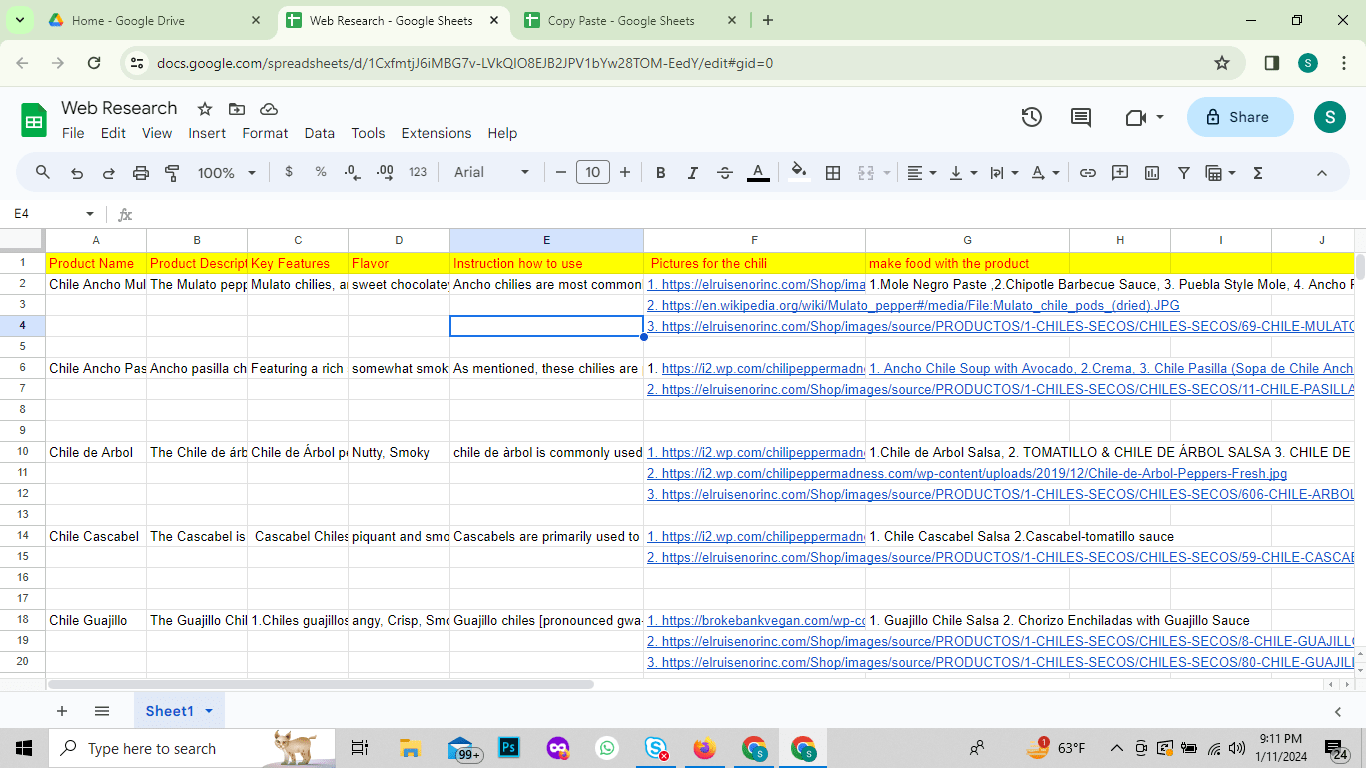Increase decimal places icon
Screen dimensions: 1366x768
pos(385,172)
